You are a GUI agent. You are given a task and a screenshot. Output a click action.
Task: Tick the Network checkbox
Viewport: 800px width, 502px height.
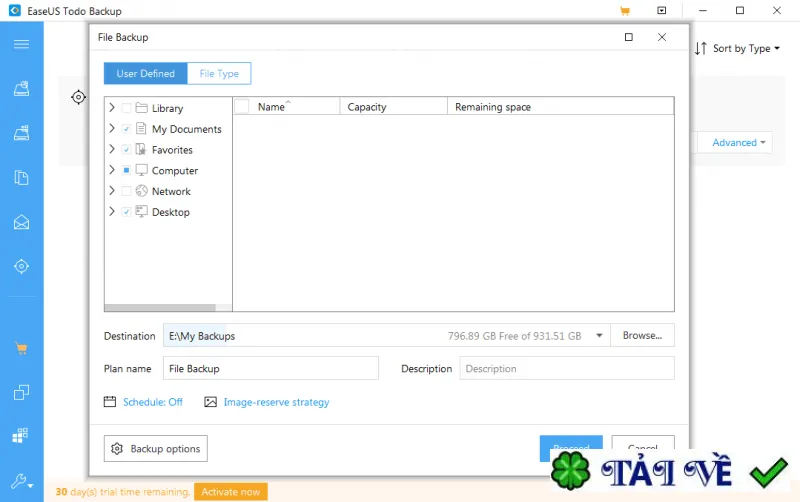(x=127, y=191)
